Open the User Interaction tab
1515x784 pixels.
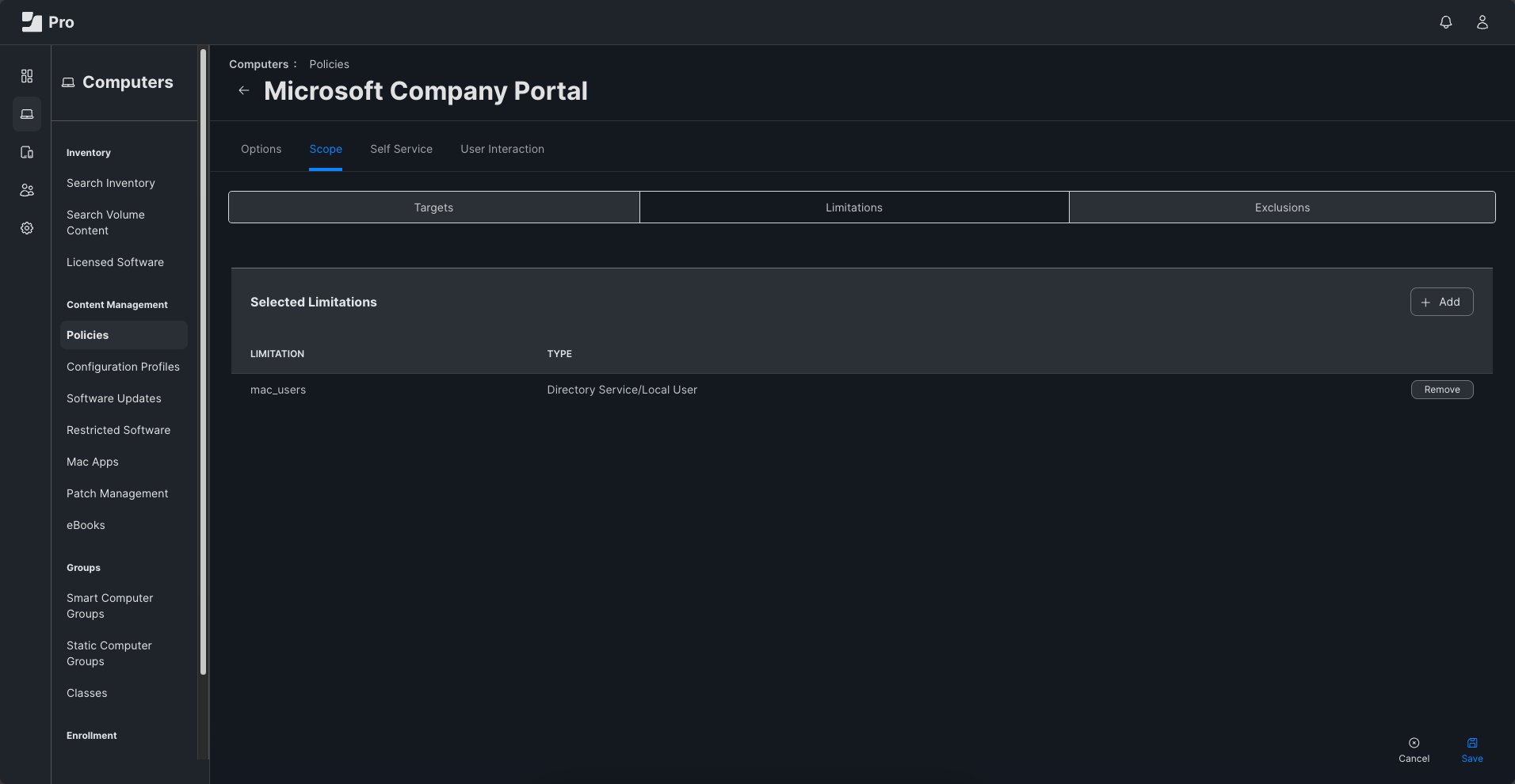502,149
